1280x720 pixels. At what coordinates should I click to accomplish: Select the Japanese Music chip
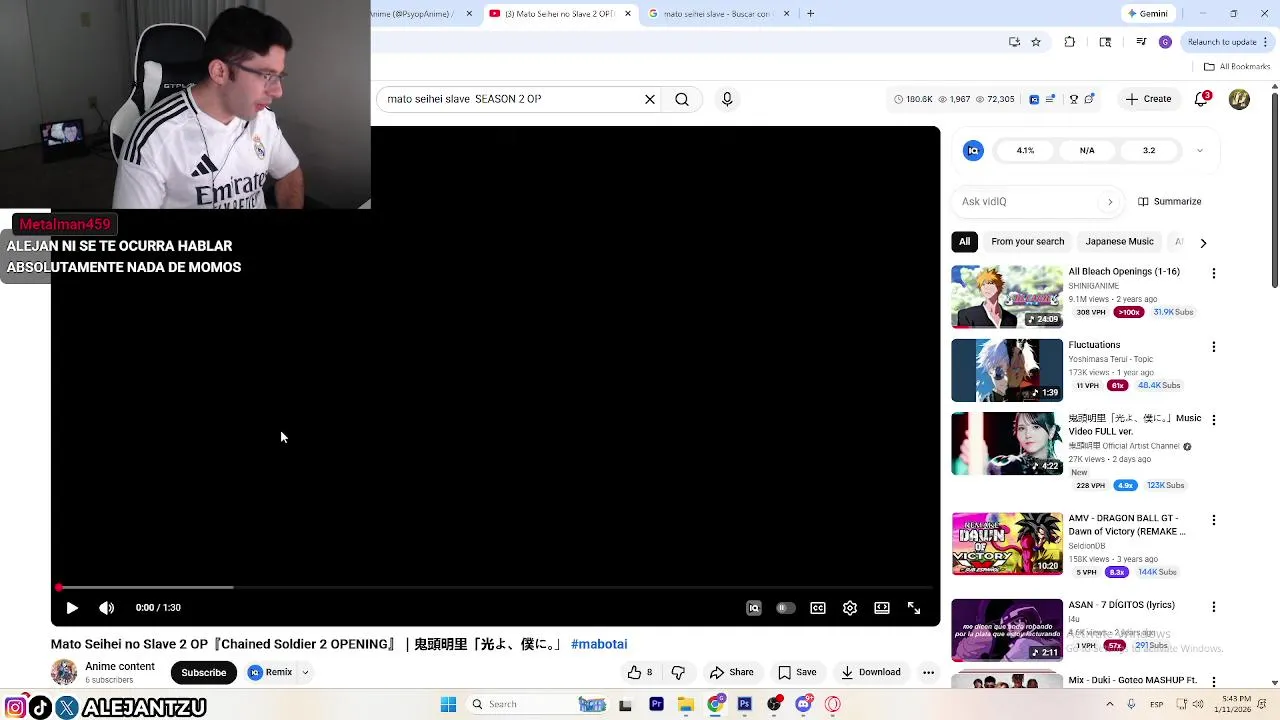coord(1119,241)
